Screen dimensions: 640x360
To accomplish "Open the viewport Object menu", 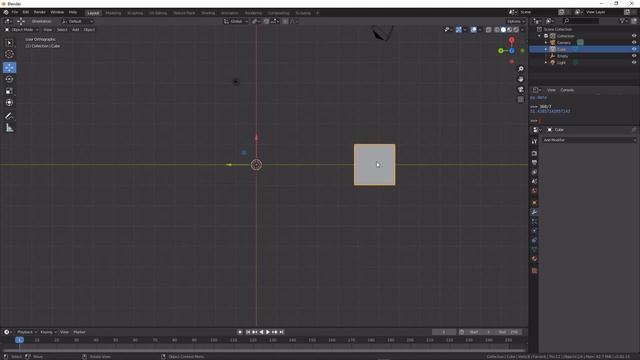I will [89, 30].
